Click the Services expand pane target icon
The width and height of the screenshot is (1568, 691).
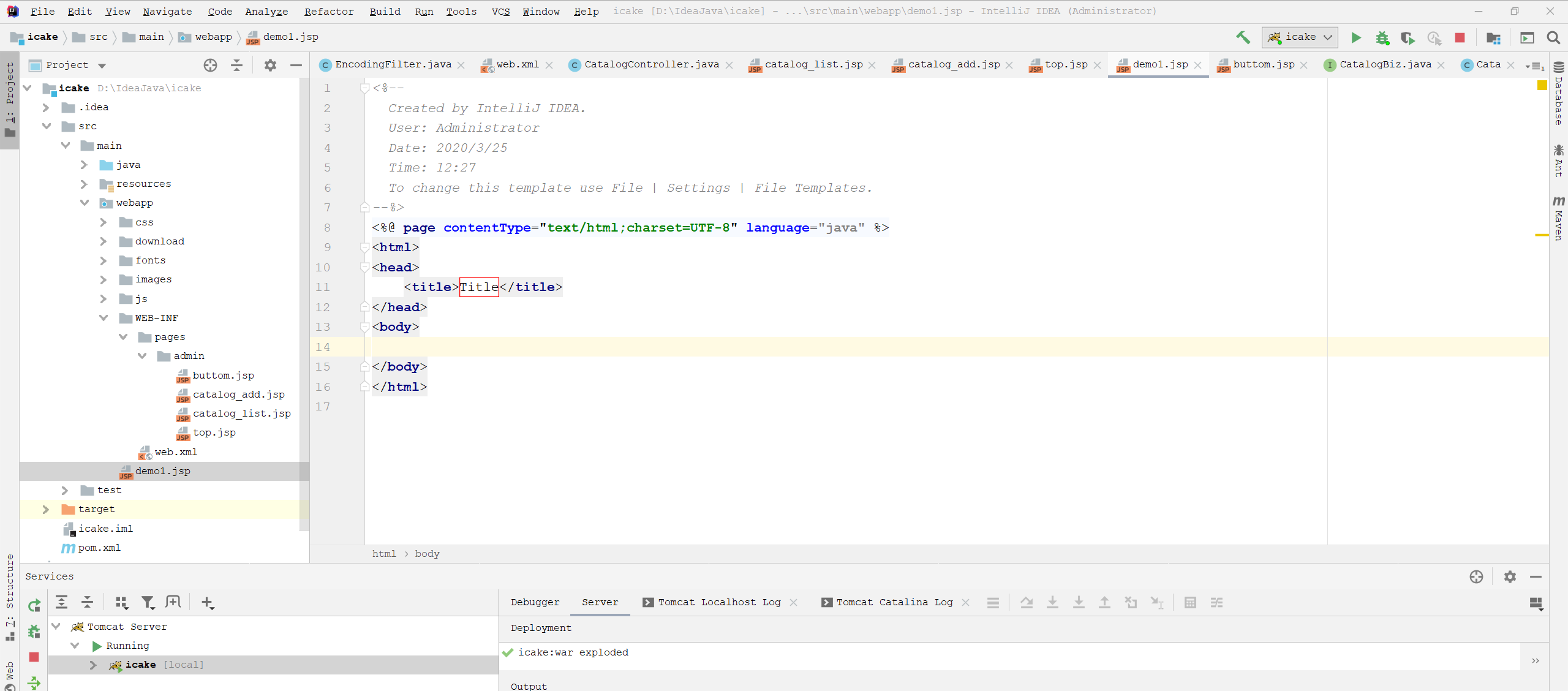1476,576
